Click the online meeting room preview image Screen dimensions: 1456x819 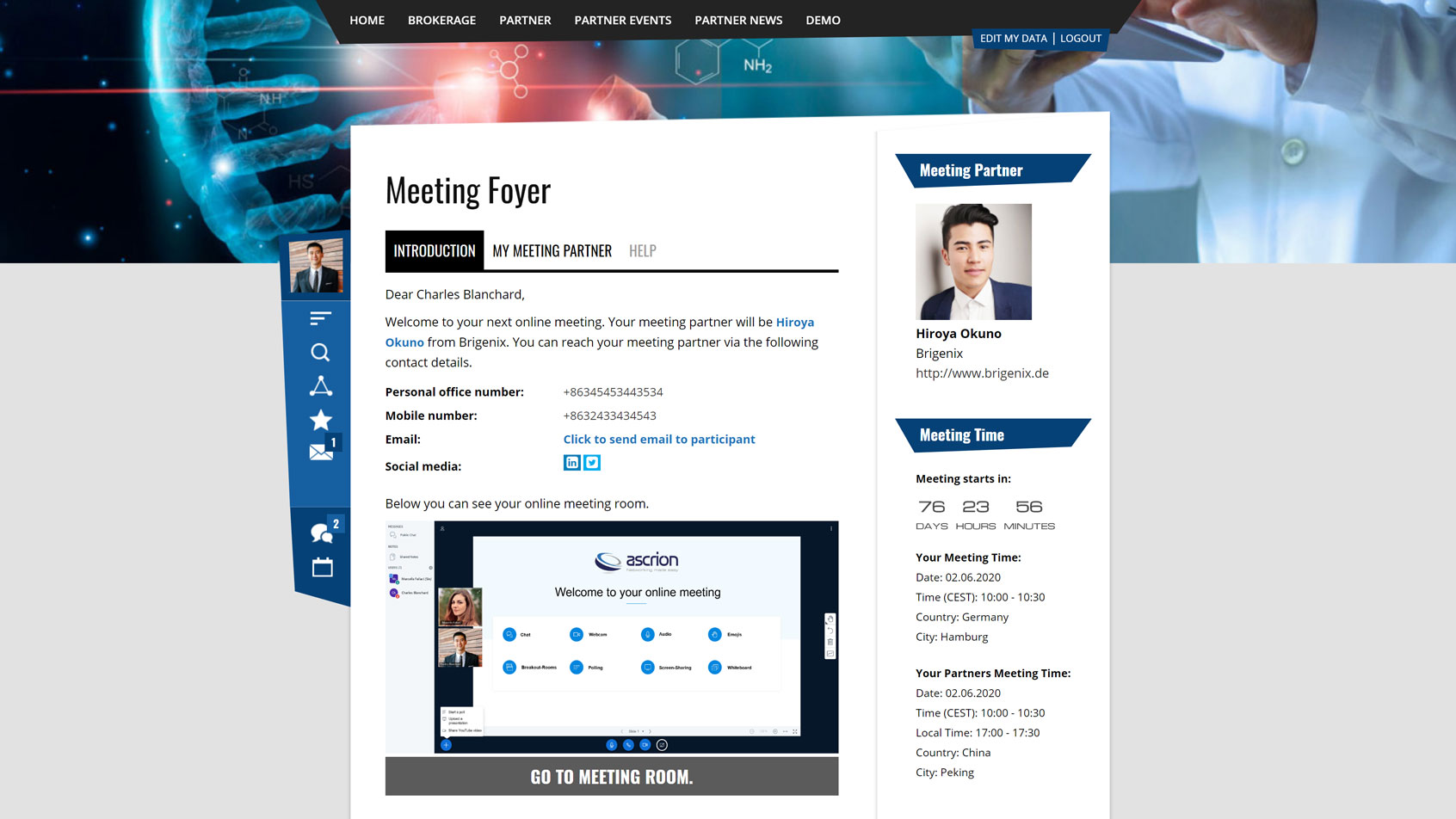point(611,637)
